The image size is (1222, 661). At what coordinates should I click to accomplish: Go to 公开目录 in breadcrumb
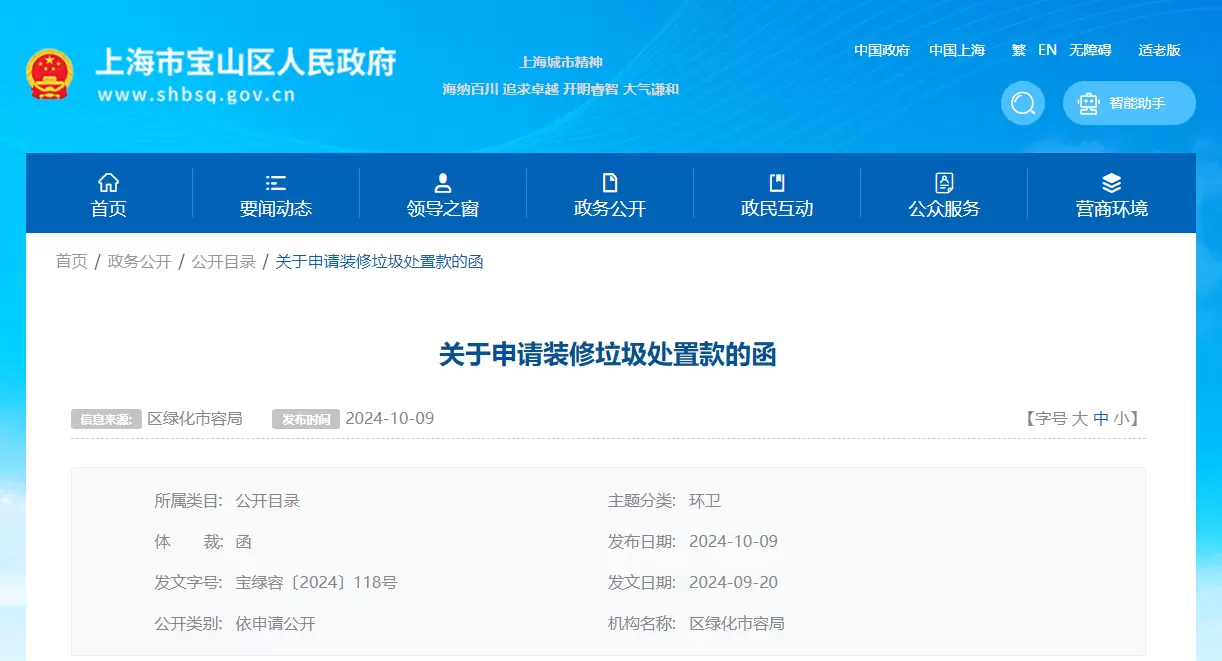223,262
